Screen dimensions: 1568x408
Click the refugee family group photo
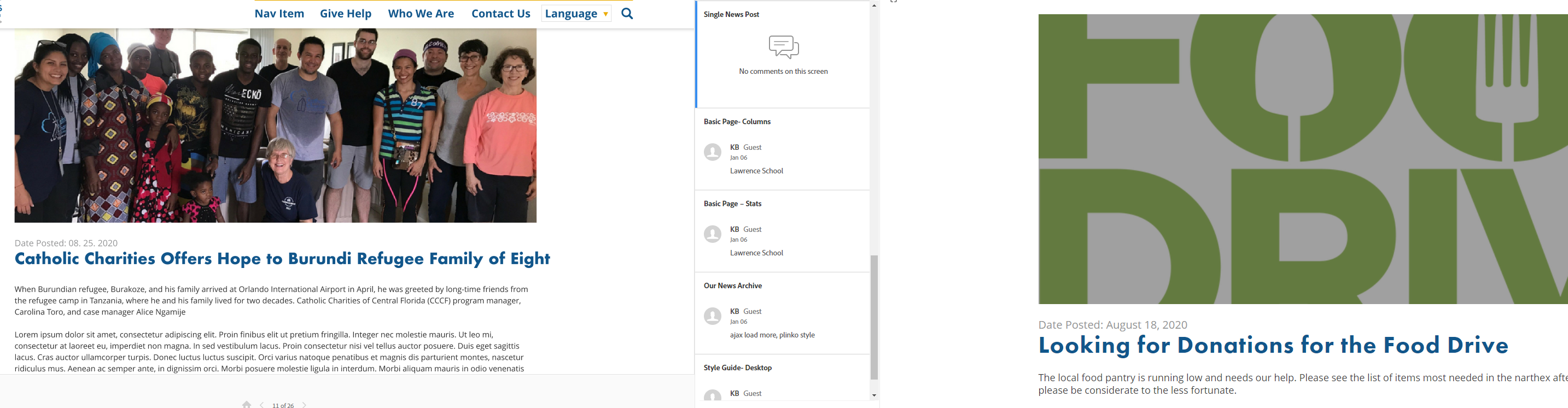click(275, 125)
